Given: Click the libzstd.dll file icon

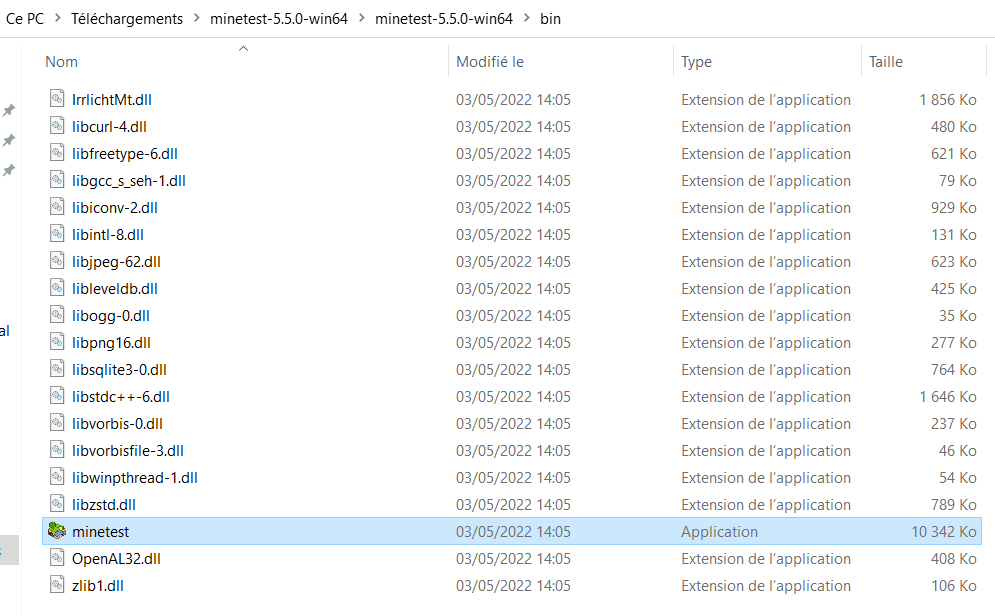Looking at the screenshot, I should (57, 504).
